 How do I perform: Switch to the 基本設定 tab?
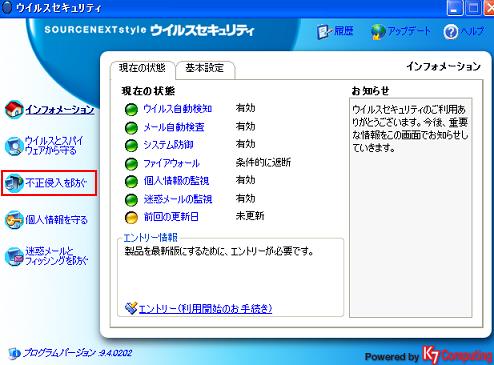click(205, 68)
